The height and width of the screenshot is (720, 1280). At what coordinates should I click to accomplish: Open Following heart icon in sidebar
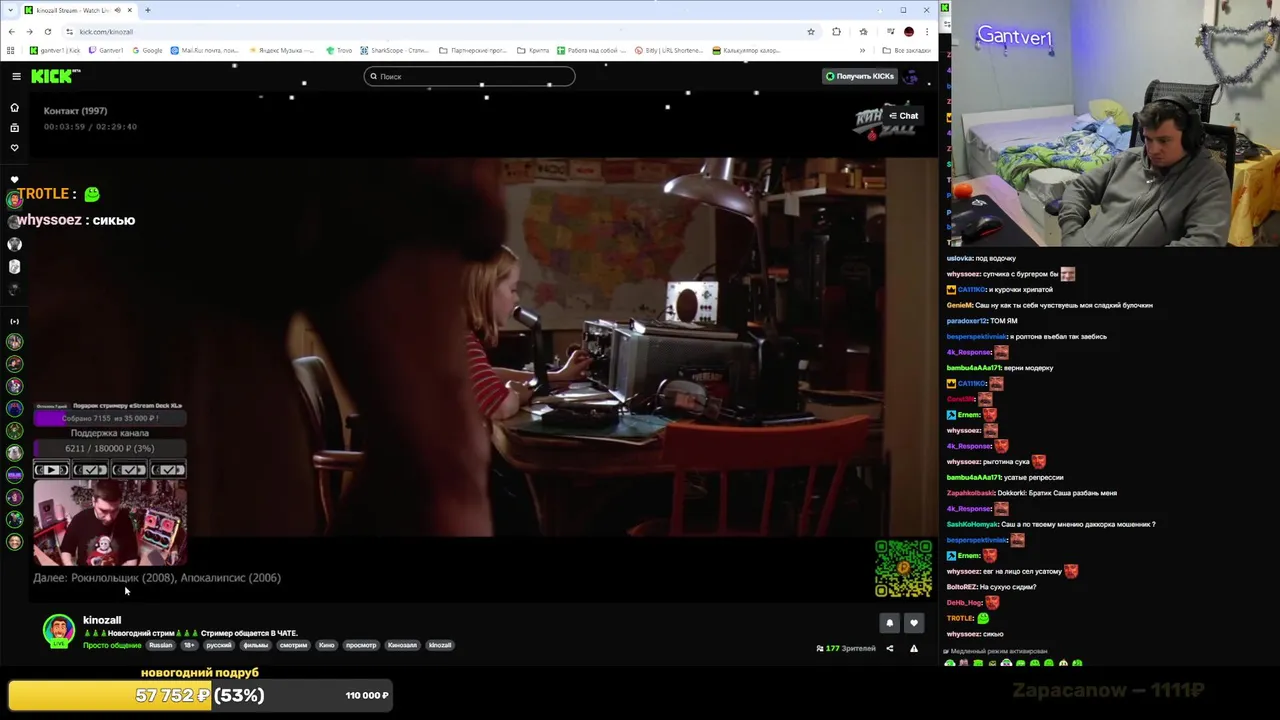14,148
